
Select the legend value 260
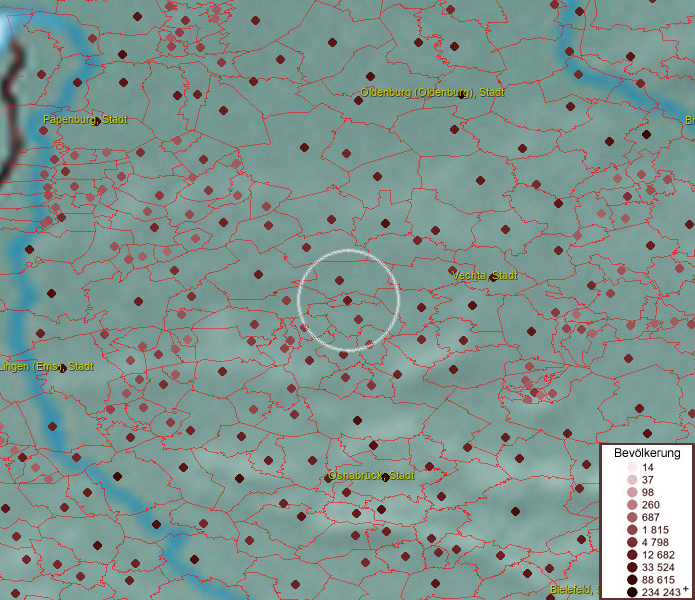click(651, 505)
